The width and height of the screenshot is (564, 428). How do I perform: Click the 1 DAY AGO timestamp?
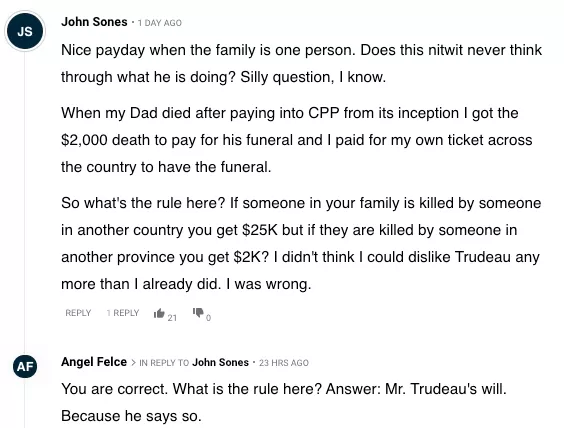[x=160, y=23]
